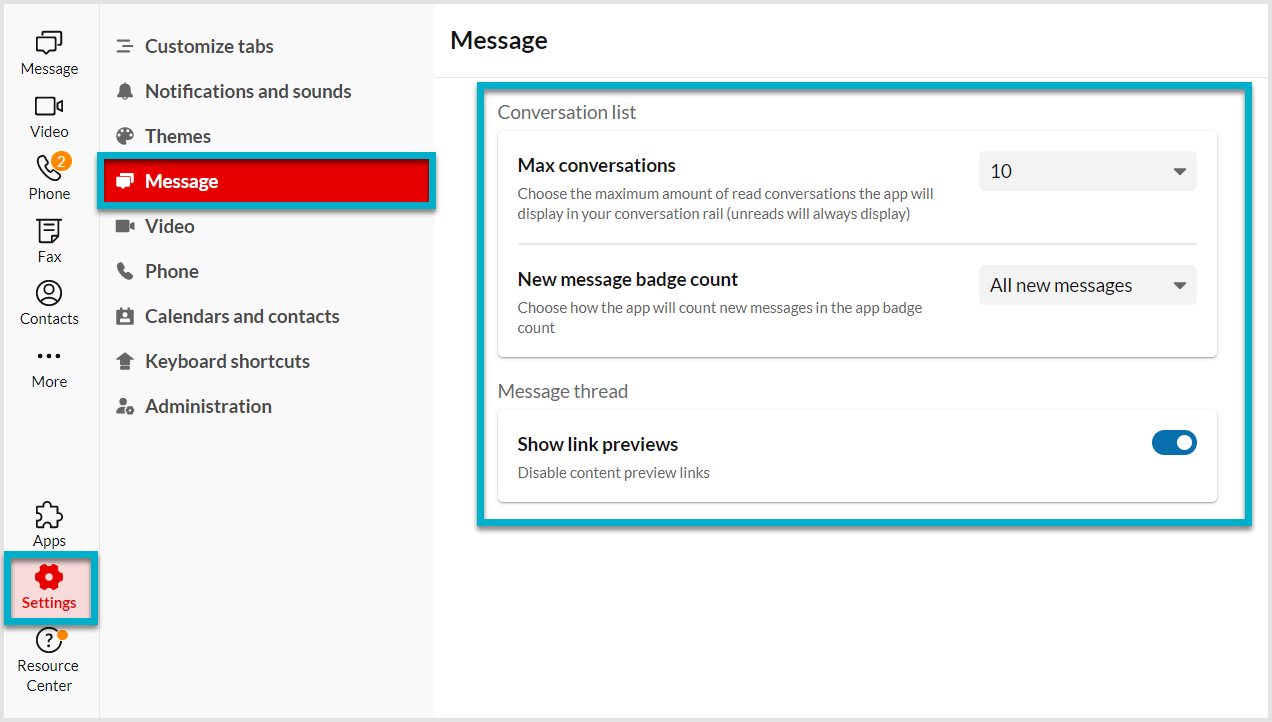The height and width of the screenshot is (722, 1272).
Task: Select Notifications and sounds settings
Action: [248, 91]
